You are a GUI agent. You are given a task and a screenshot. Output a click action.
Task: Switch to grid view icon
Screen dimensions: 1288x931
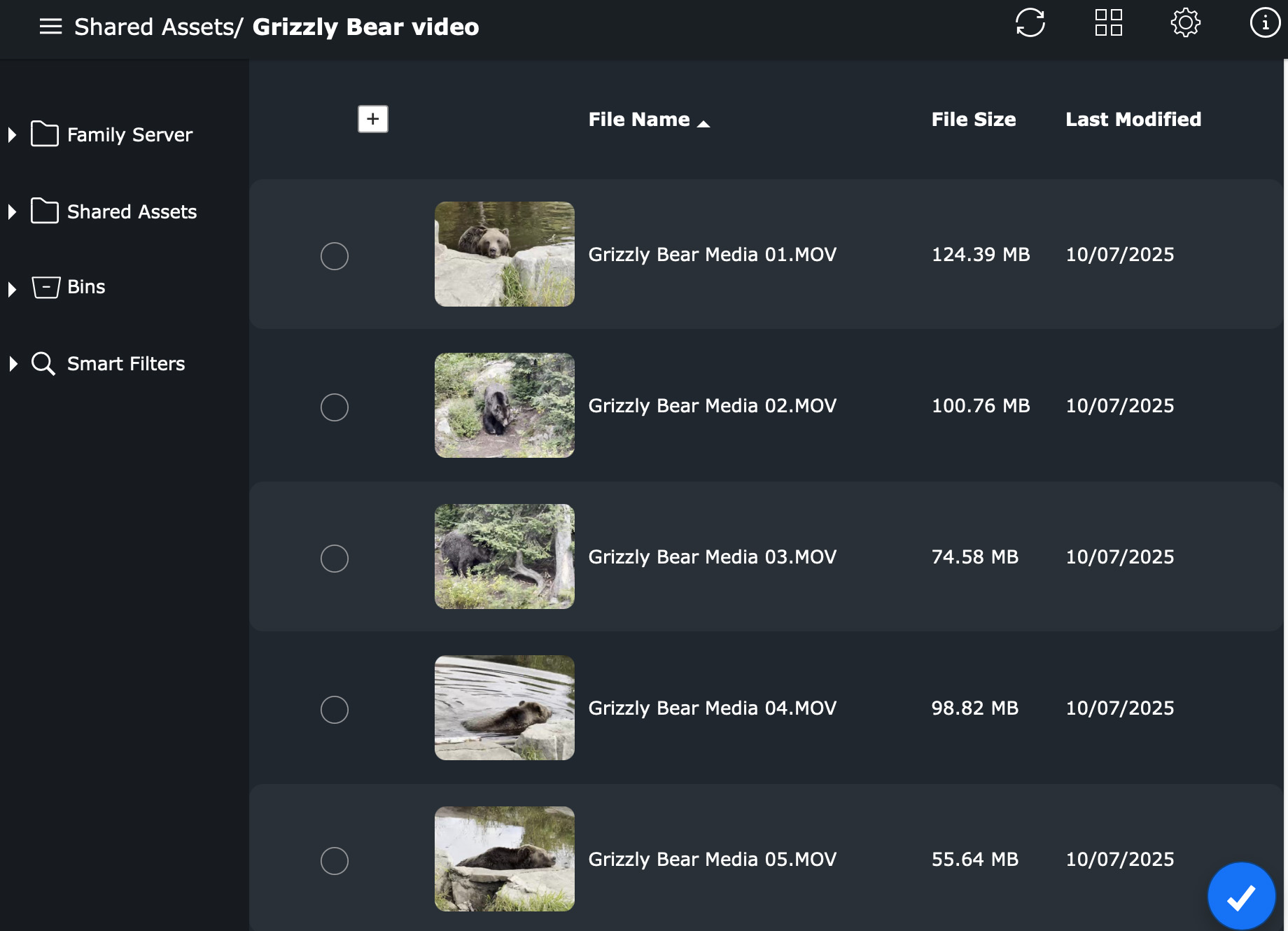tap(1108, 23)
